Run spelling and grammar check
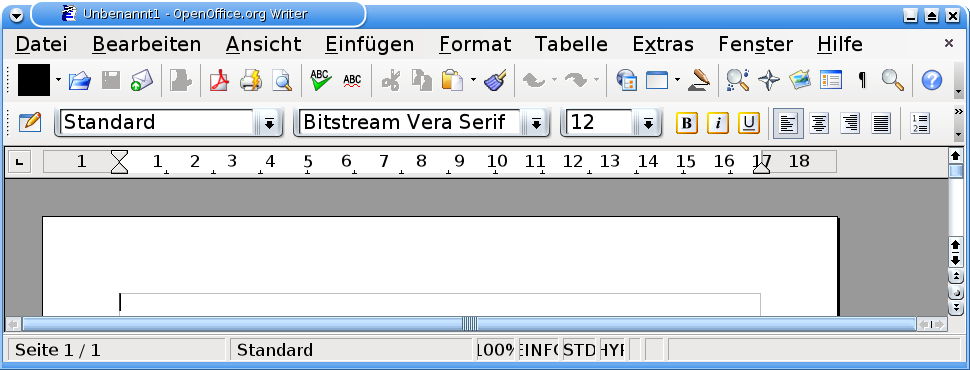The width and height of the screenshot is (970, 370). coord(320,80)
